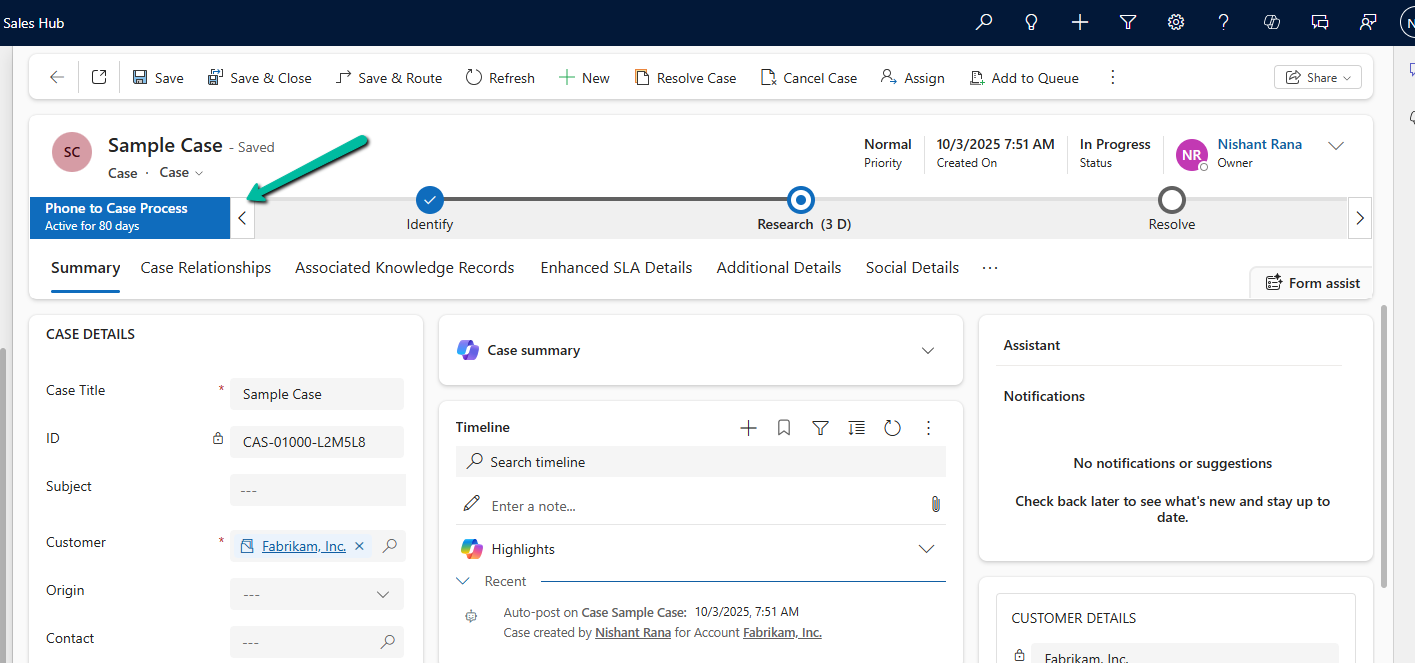Open the Enhanced SLA Details tab
The image size is (1415, 663).
(616, 268)
